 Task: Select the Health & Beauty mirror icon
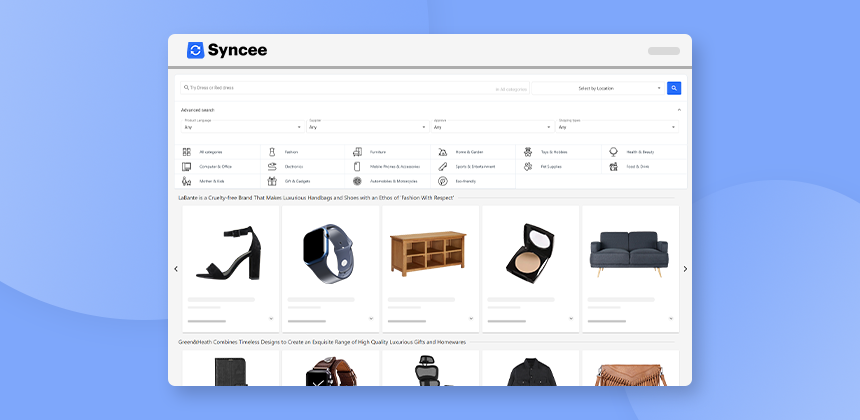click(613, 152)
